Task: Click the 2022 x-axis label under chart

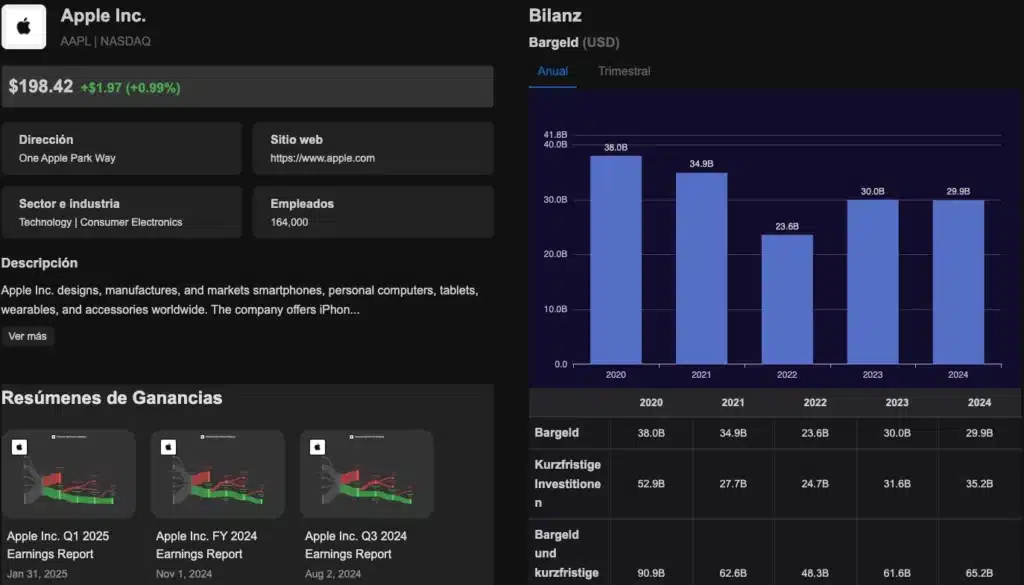Action: [x=787, y=375]
